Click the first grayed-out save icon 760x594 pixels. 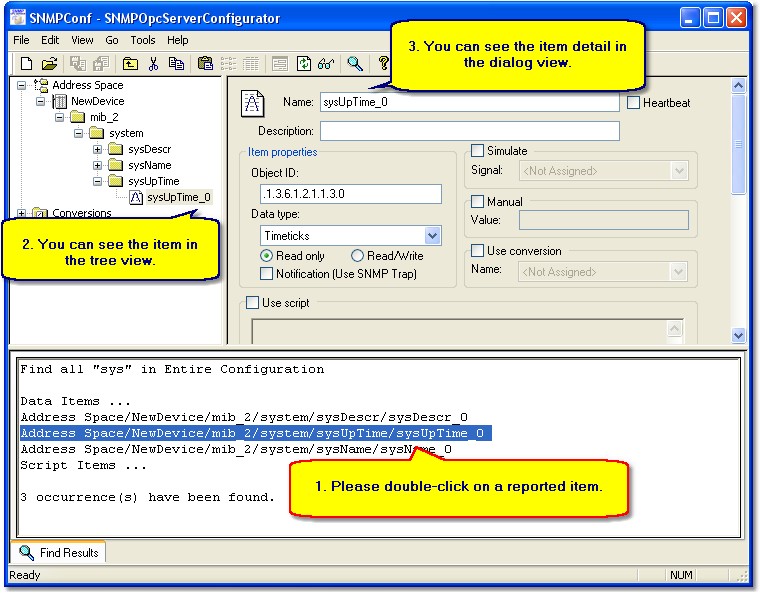click(x=77, y=63)
